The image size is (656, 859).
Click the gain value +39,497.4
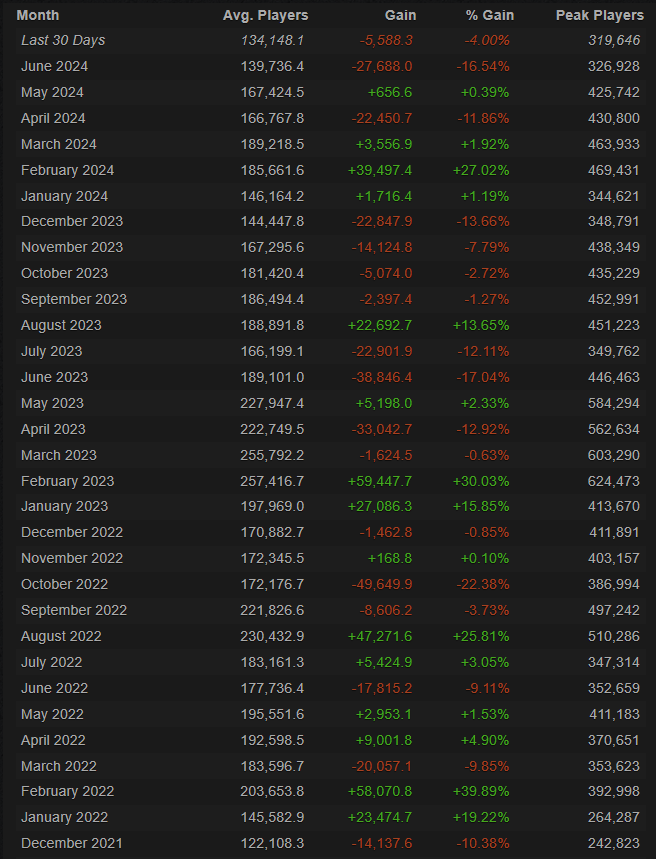[x=380, y=170]
